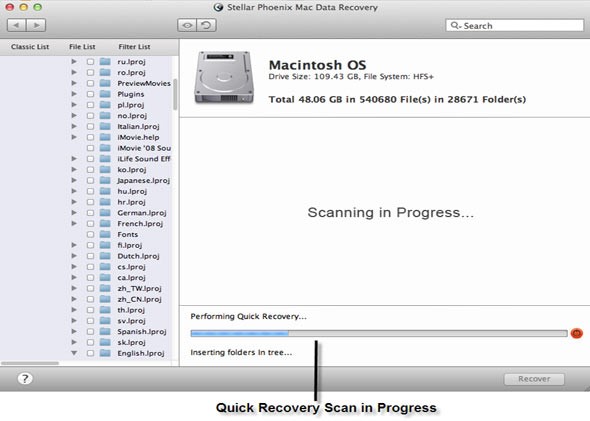Screen dimensions: 590x421
Task: Click the Macintosh OS hard drive icon
Action: coord(224,77)
